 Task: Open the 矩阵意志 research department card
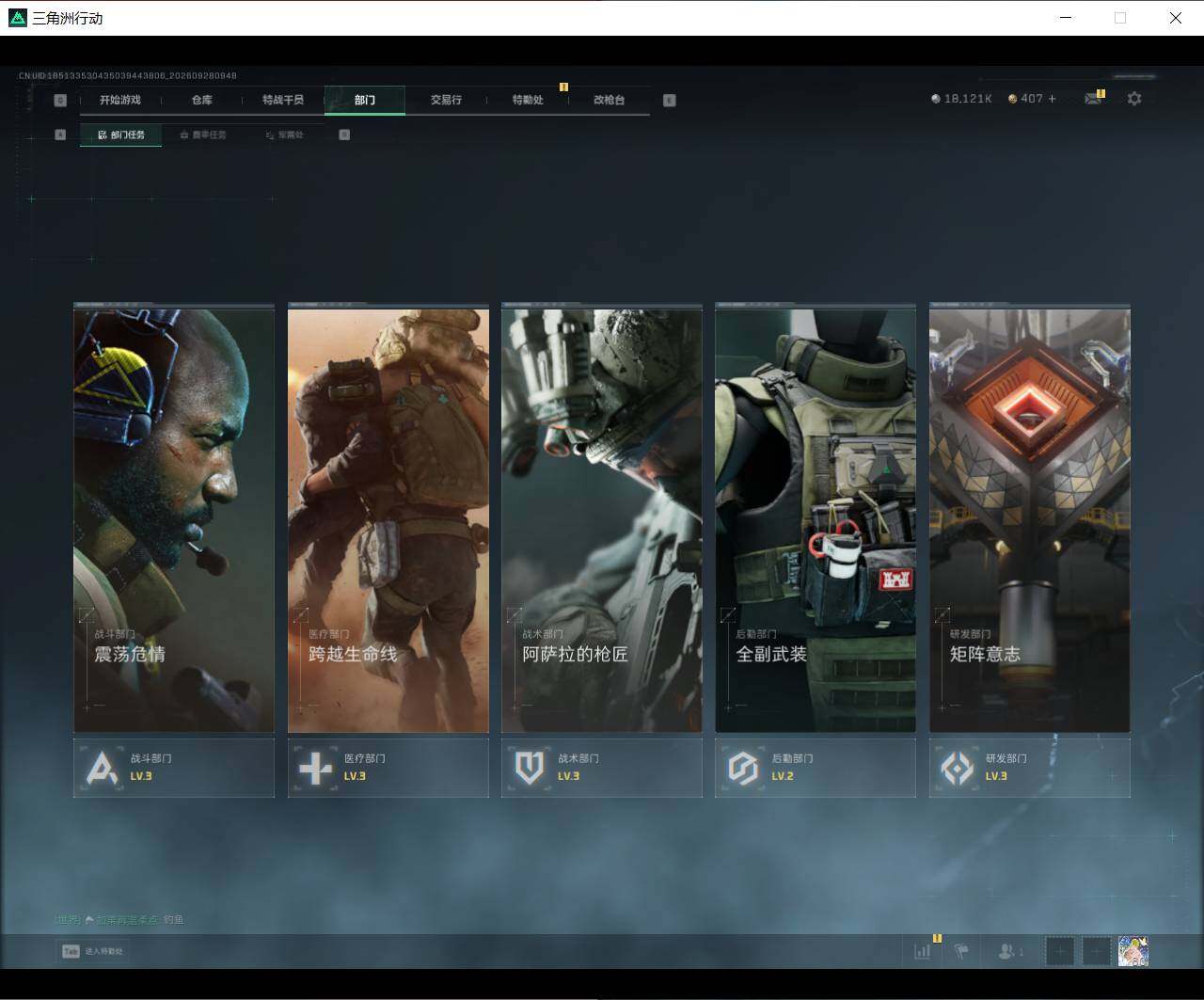tap(1030, 517)
